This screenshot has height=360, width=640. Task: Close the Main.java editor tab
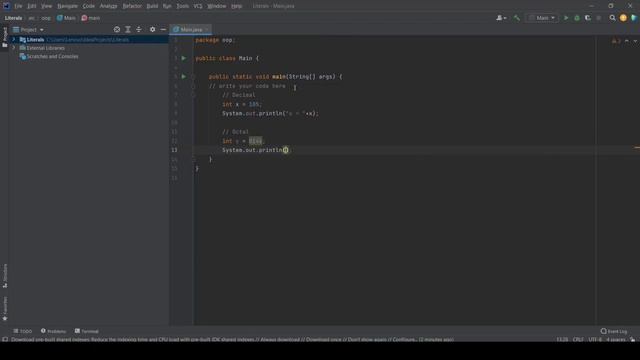[x=207, y=29]
